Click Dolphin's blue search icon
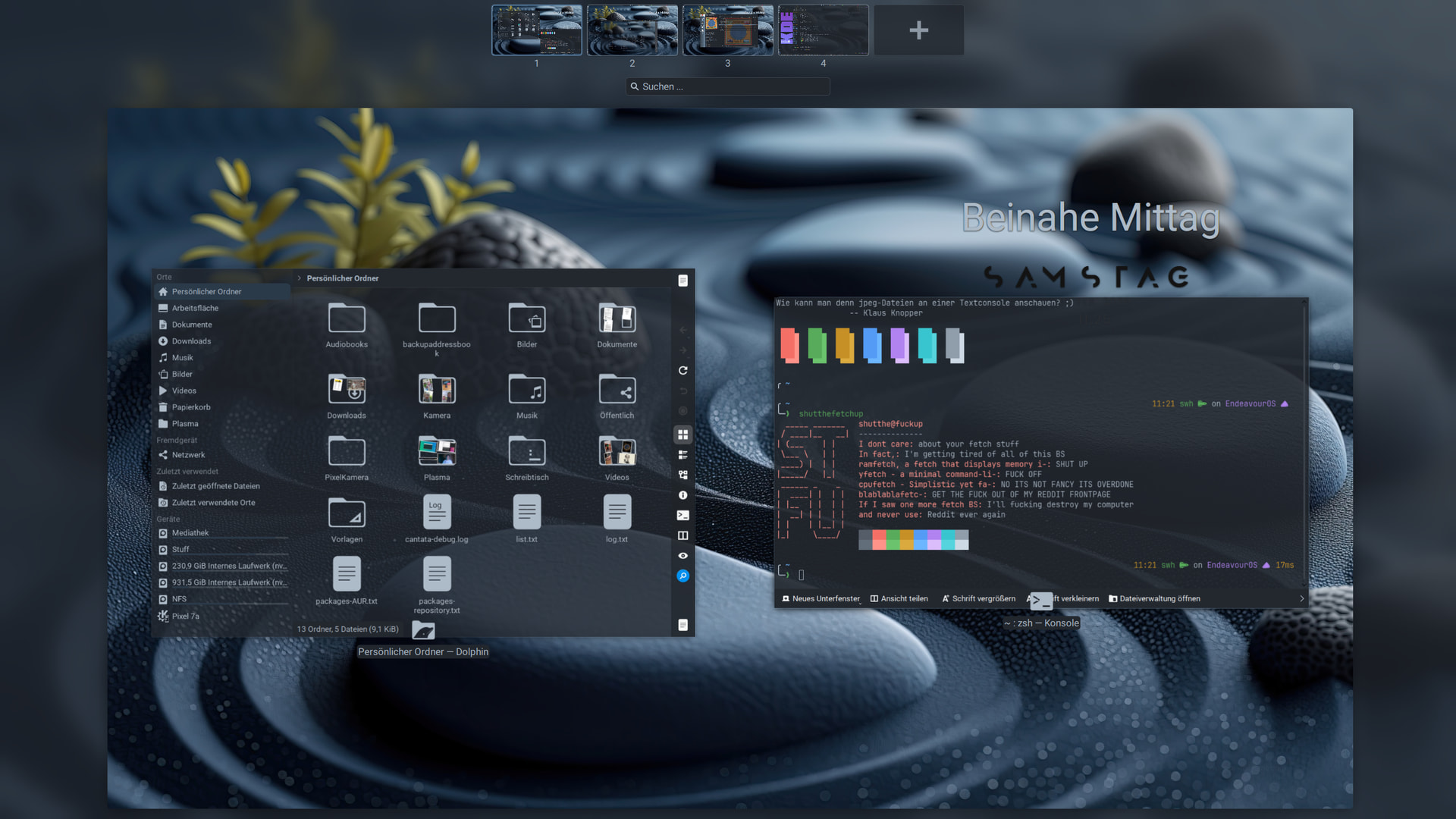The width and height of the screenshot is (1456, 819). [682, 576]
